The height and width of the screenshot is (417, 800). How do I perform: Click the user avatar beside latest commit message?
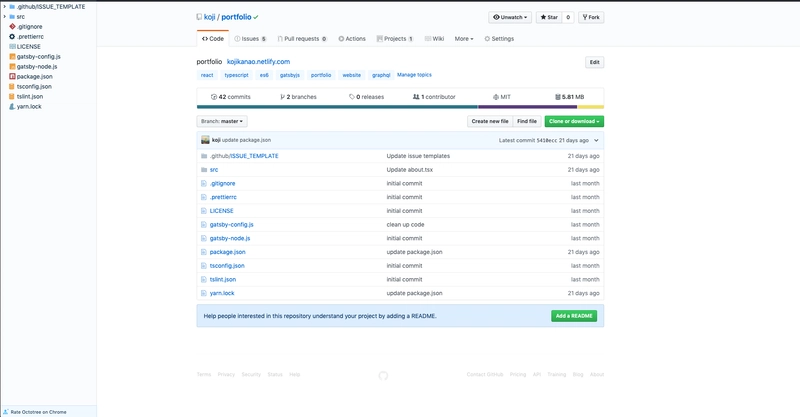(x=204, y=140)
